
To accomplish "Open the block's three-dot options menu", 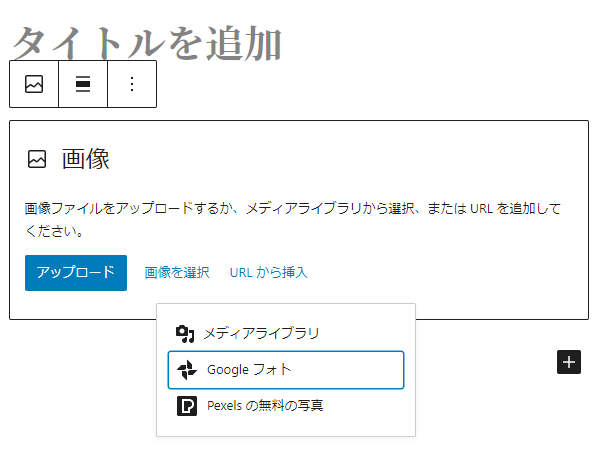I will [x=132, y=84].
